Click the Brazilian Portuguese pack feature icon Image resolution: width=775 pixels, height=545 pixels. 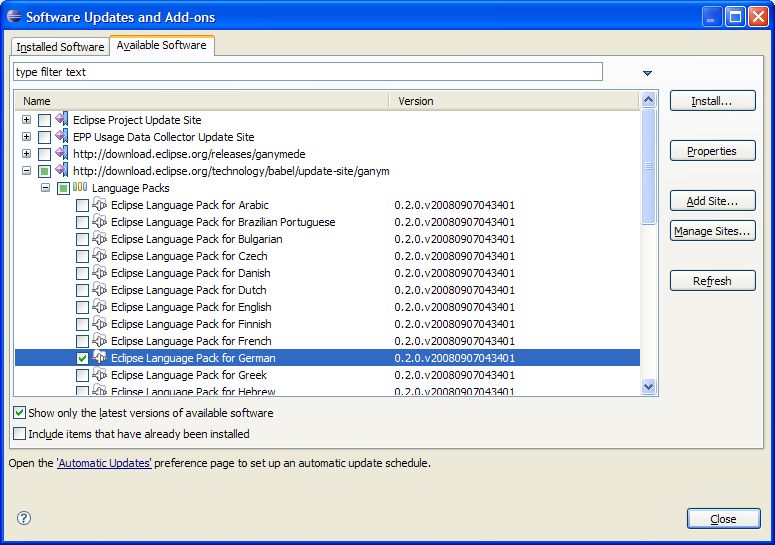(x=100, y=221)
